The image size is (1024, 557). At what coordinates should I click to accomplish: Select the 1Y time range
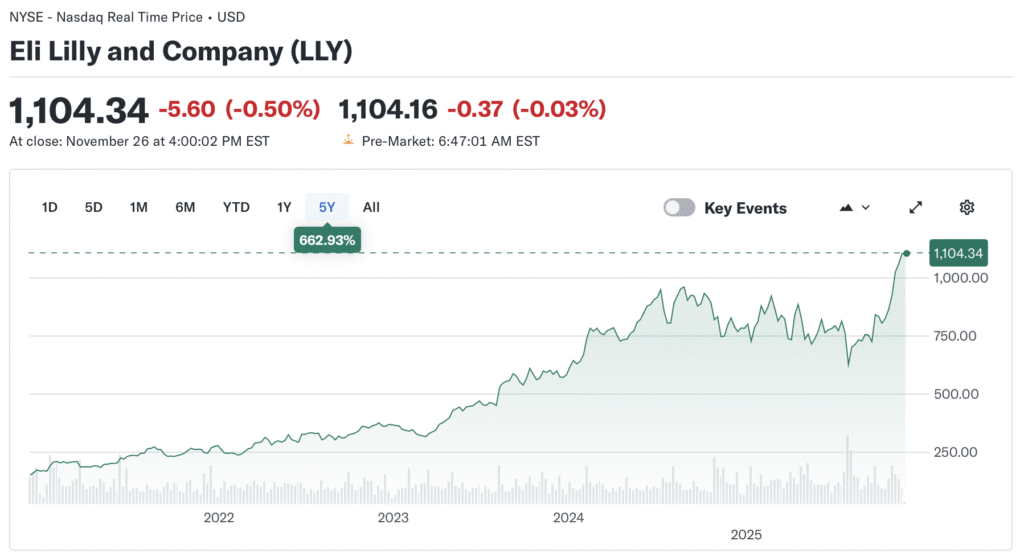[x=284, y=208]
